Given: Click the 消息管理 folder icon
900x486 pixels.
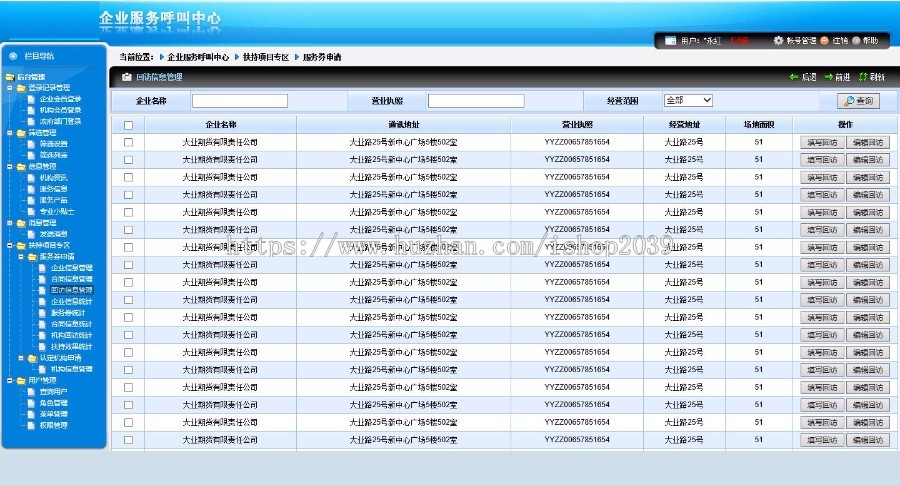Looking at the screenshot, I should (x=21, y=223).
